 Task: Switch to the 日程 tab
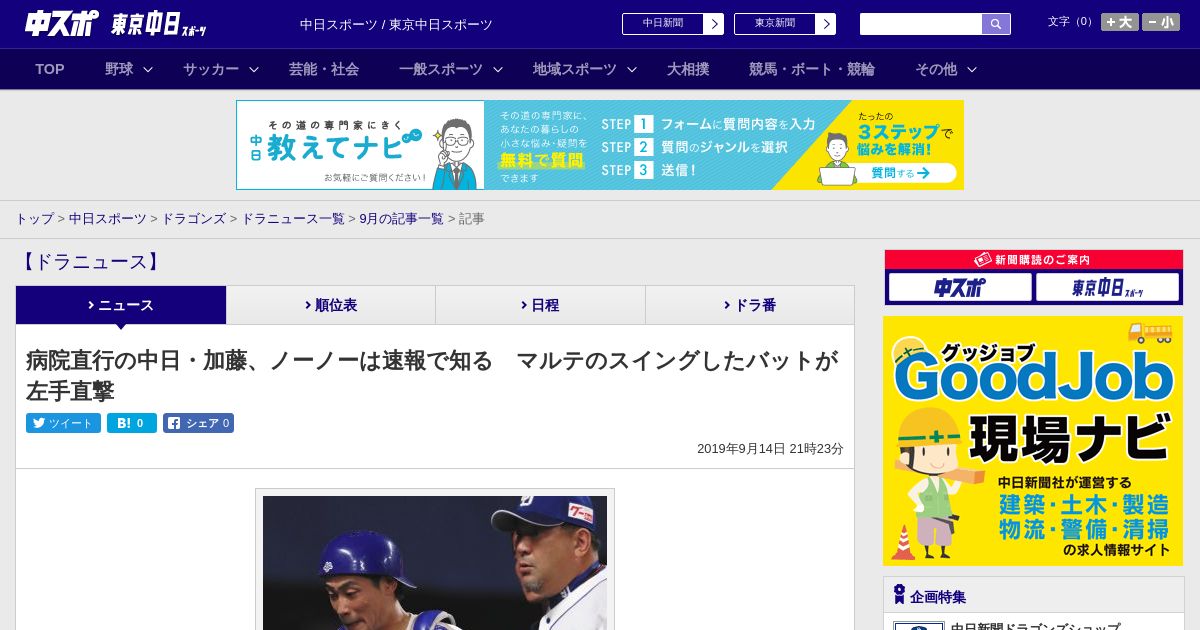coord(540,305)
